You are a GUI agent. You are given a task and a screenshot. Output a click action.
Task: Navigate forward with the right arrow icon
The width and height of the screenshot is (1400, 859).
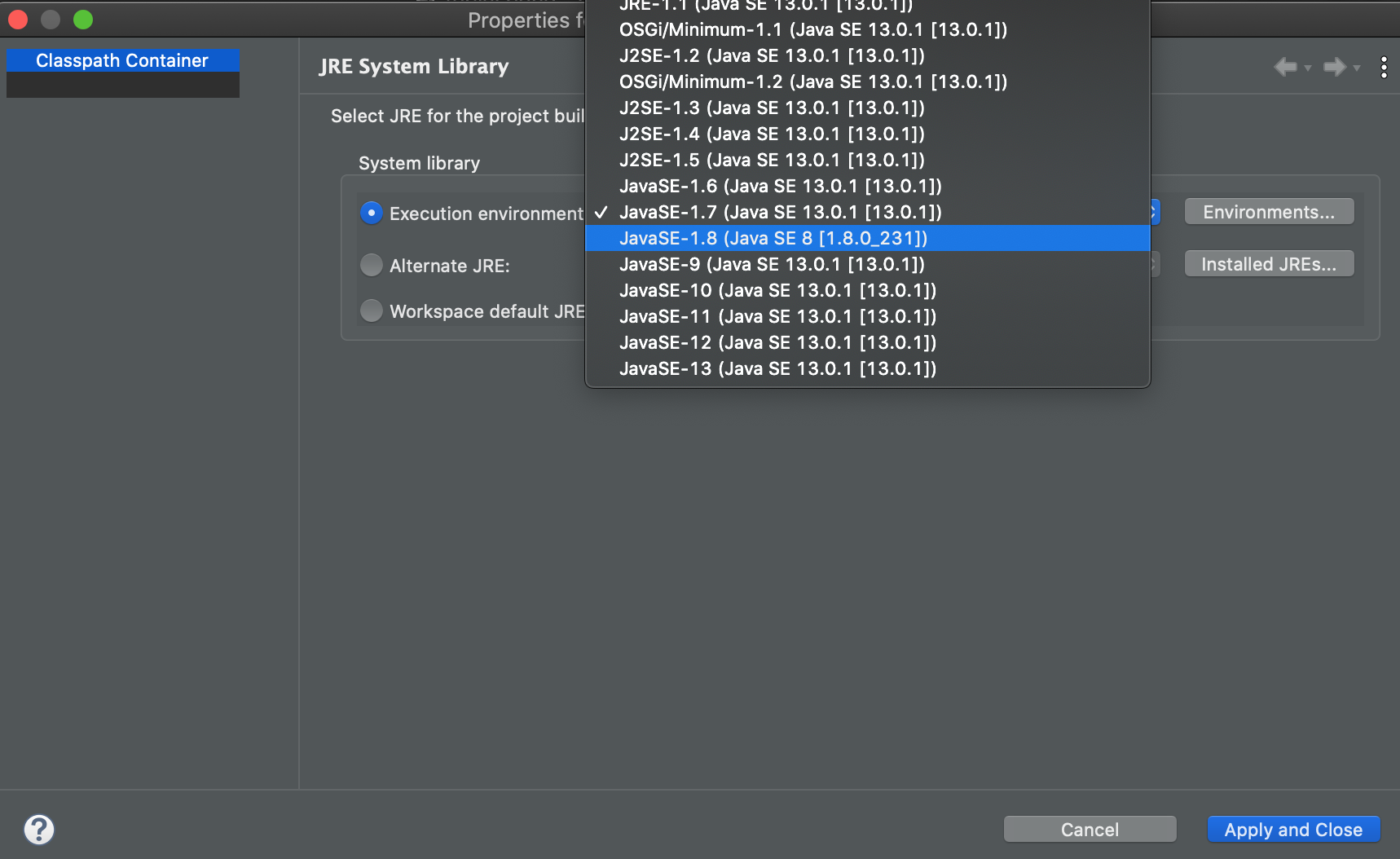click(x=1334, y=67)
